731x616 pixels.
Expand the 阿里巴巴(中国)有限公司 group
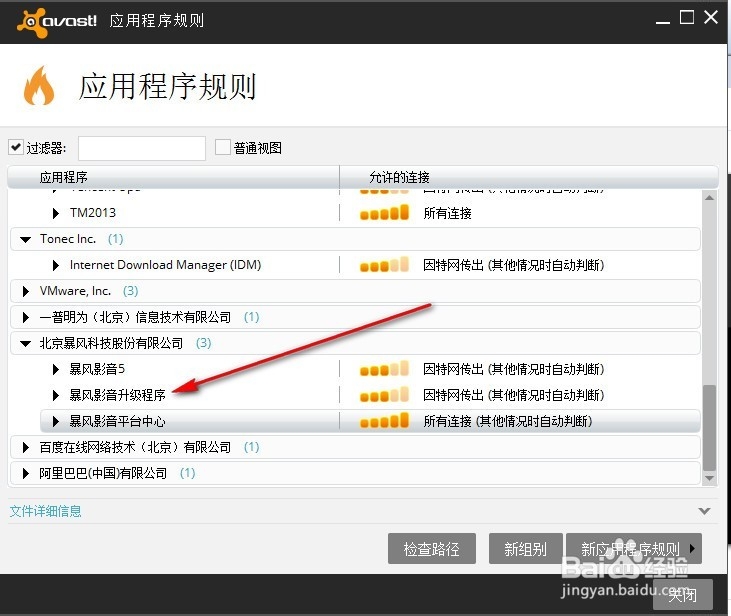click(26, 474)
